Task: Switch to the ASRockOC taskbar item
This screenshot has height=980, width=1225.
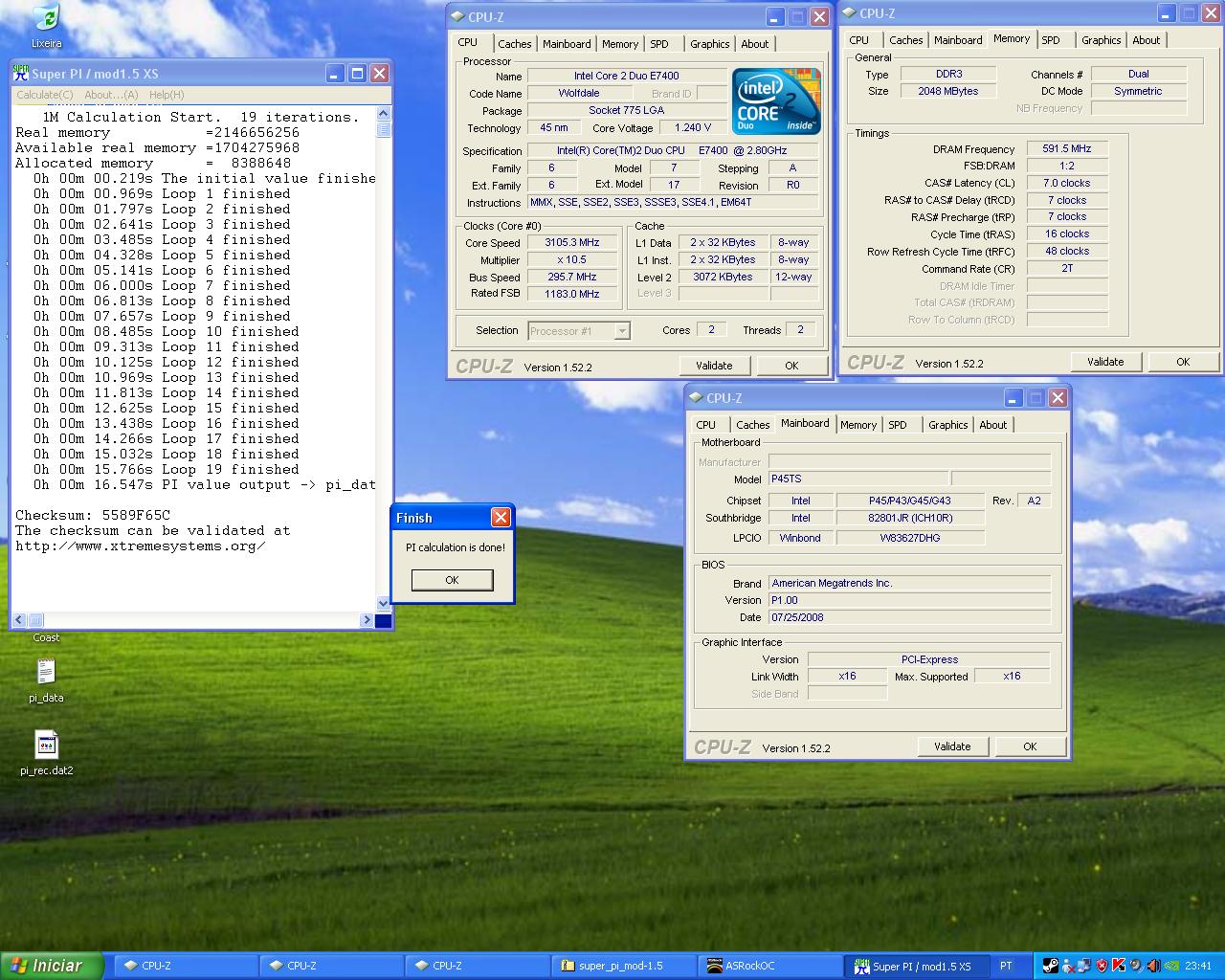Action: [769, 966]
